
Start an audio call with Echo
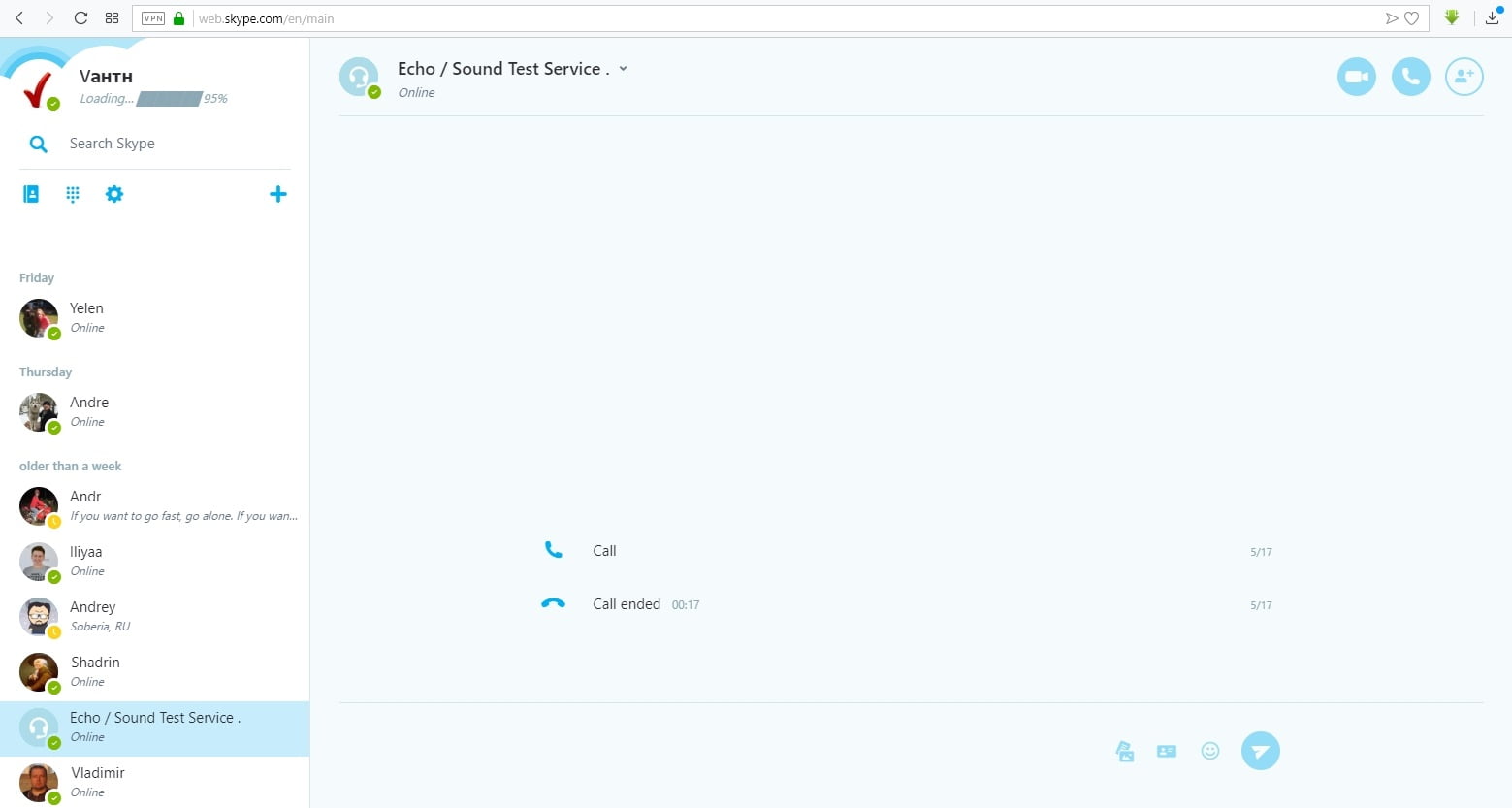pyautogui.click(x=1410, y=77)
